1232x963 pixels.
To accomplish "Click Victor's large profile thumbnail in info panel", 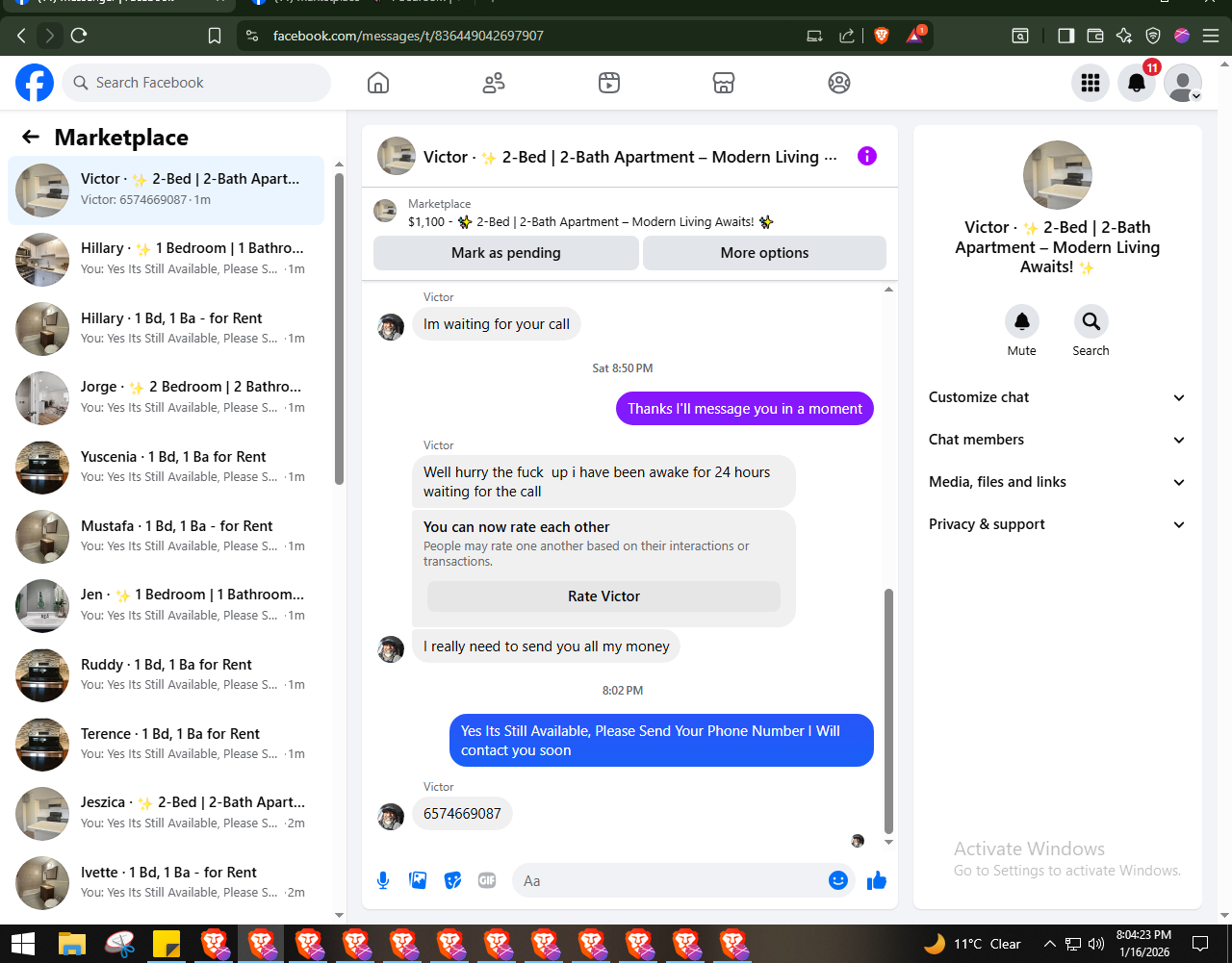I will 1057,175.
